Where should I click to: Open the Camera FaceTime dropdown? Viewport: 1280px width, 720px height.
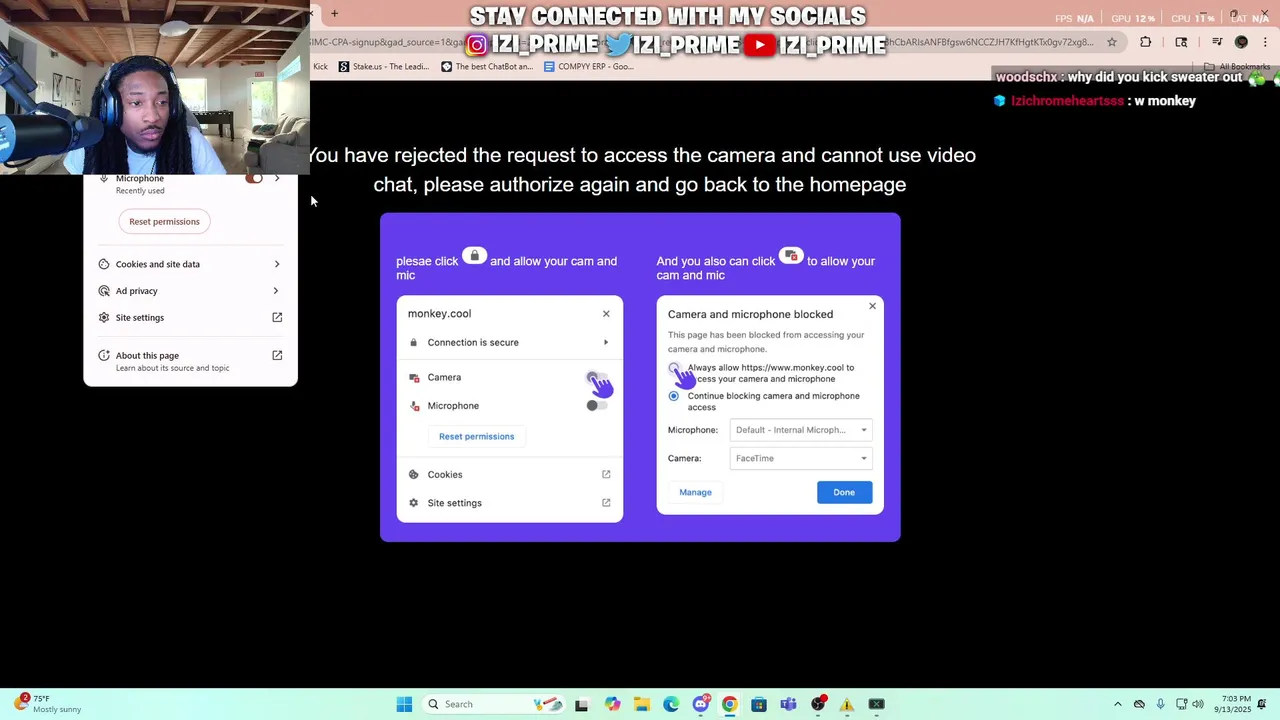[800, 458]
